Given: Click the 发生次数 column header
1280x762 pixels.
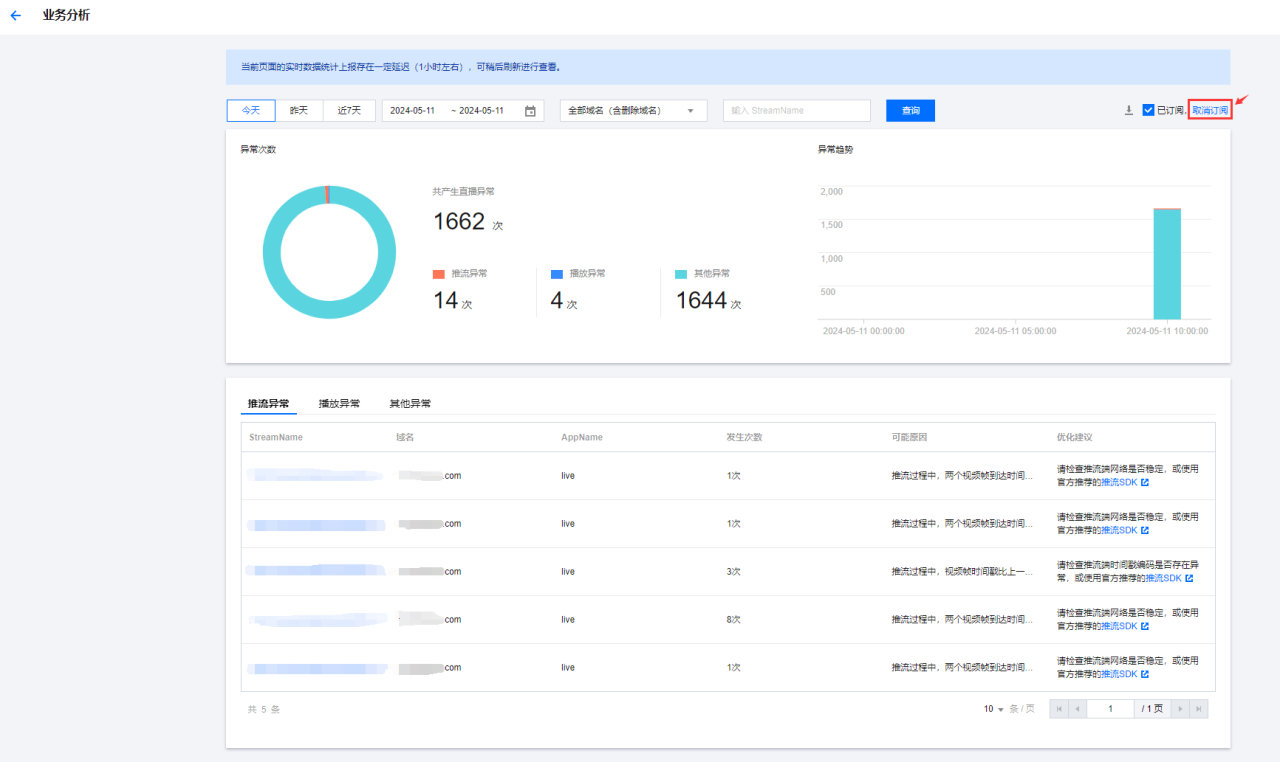Looking at the screenshot, I should [745, 437].
